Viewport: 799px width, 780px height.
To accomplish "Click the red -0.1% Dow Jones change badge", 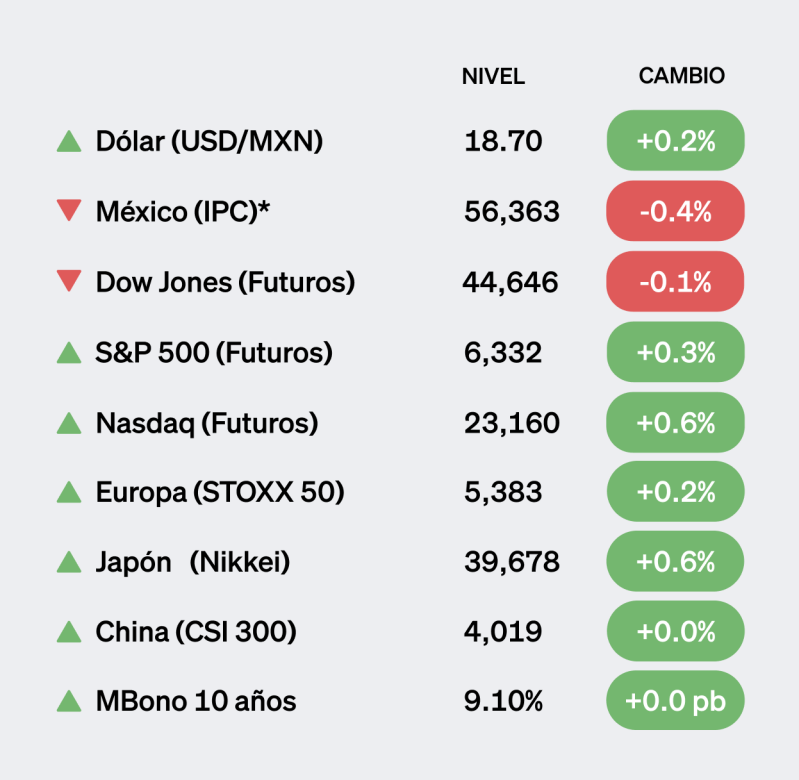I will click(676, 282).
